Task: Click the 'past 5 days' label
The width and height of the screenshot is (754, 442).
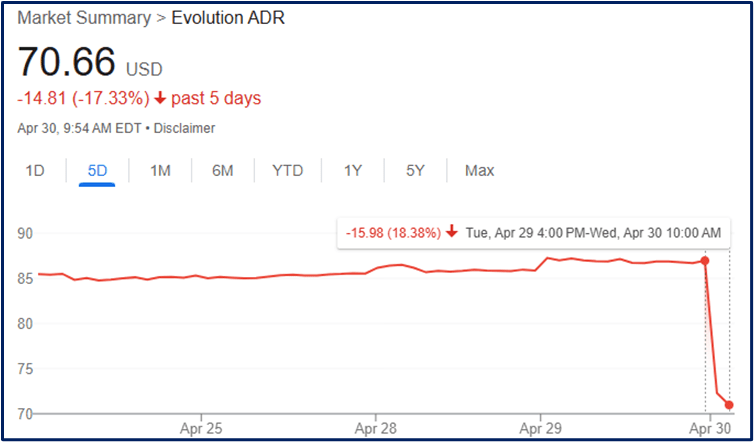Action: [216, 99]
